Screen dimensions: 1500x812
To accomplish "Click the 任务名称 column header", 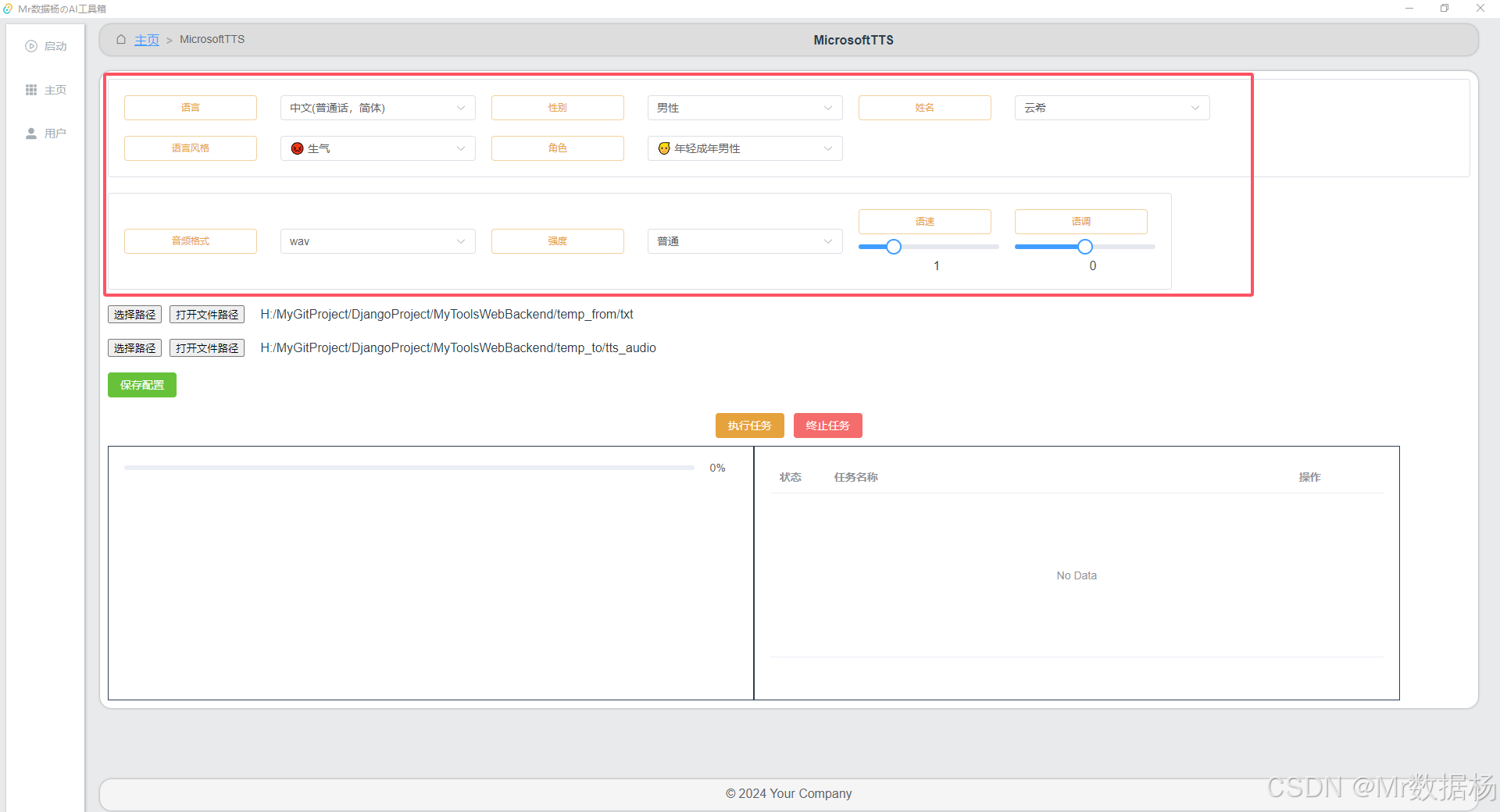I will (x=856, y=477).
